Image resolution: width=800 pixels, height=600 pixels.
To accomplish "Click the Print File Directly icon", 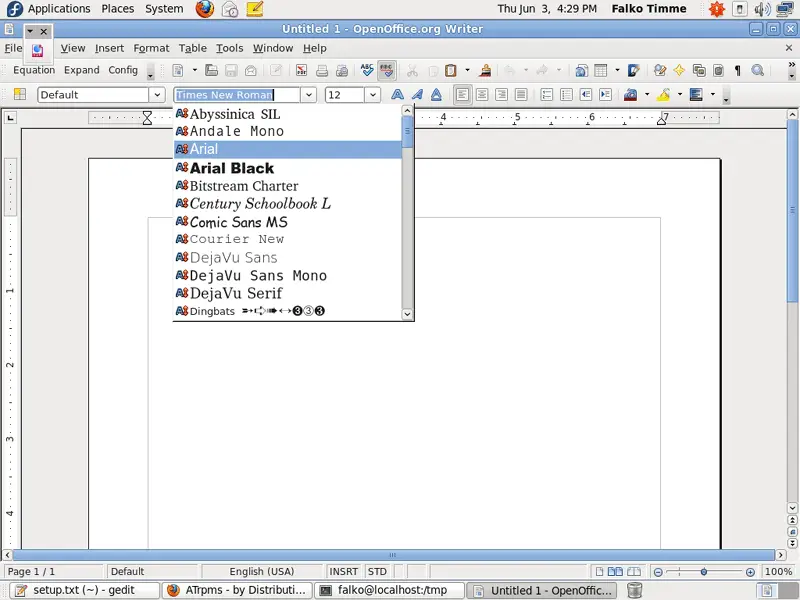I will (322, 70).
